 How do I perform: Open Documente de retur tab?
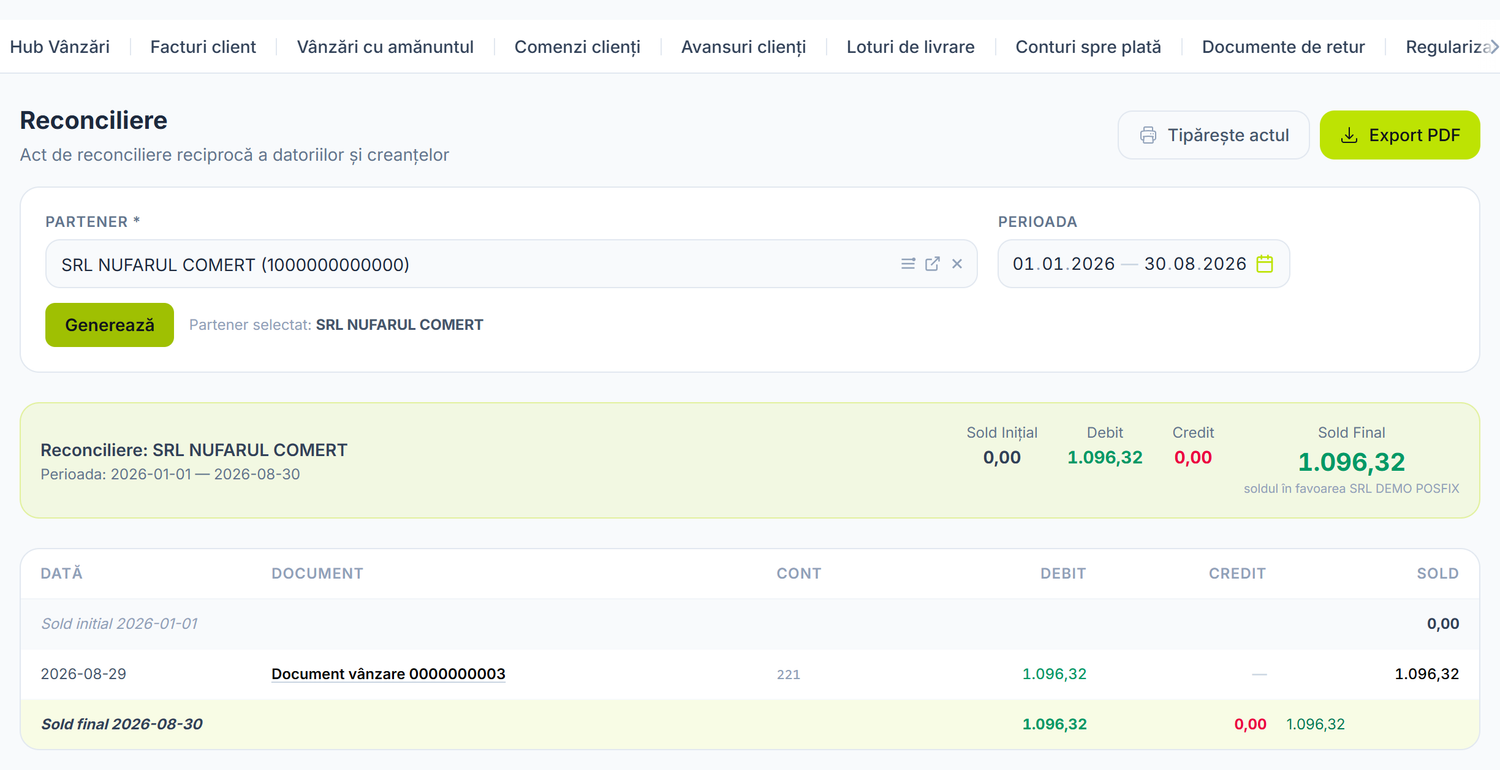pos(1283,47)
